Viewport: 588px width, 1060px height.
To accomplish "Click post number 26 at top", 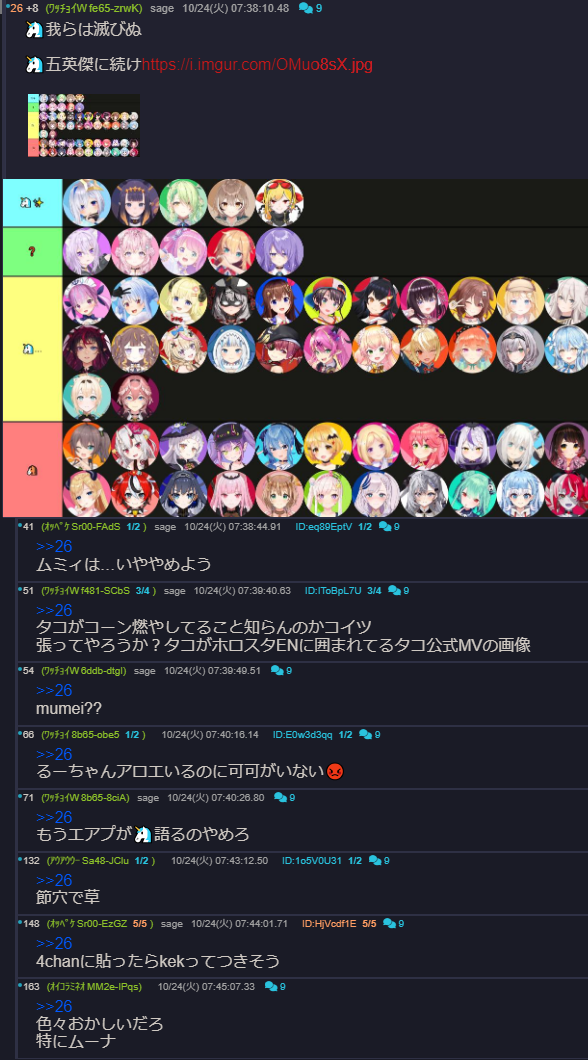I will point(16,8).
